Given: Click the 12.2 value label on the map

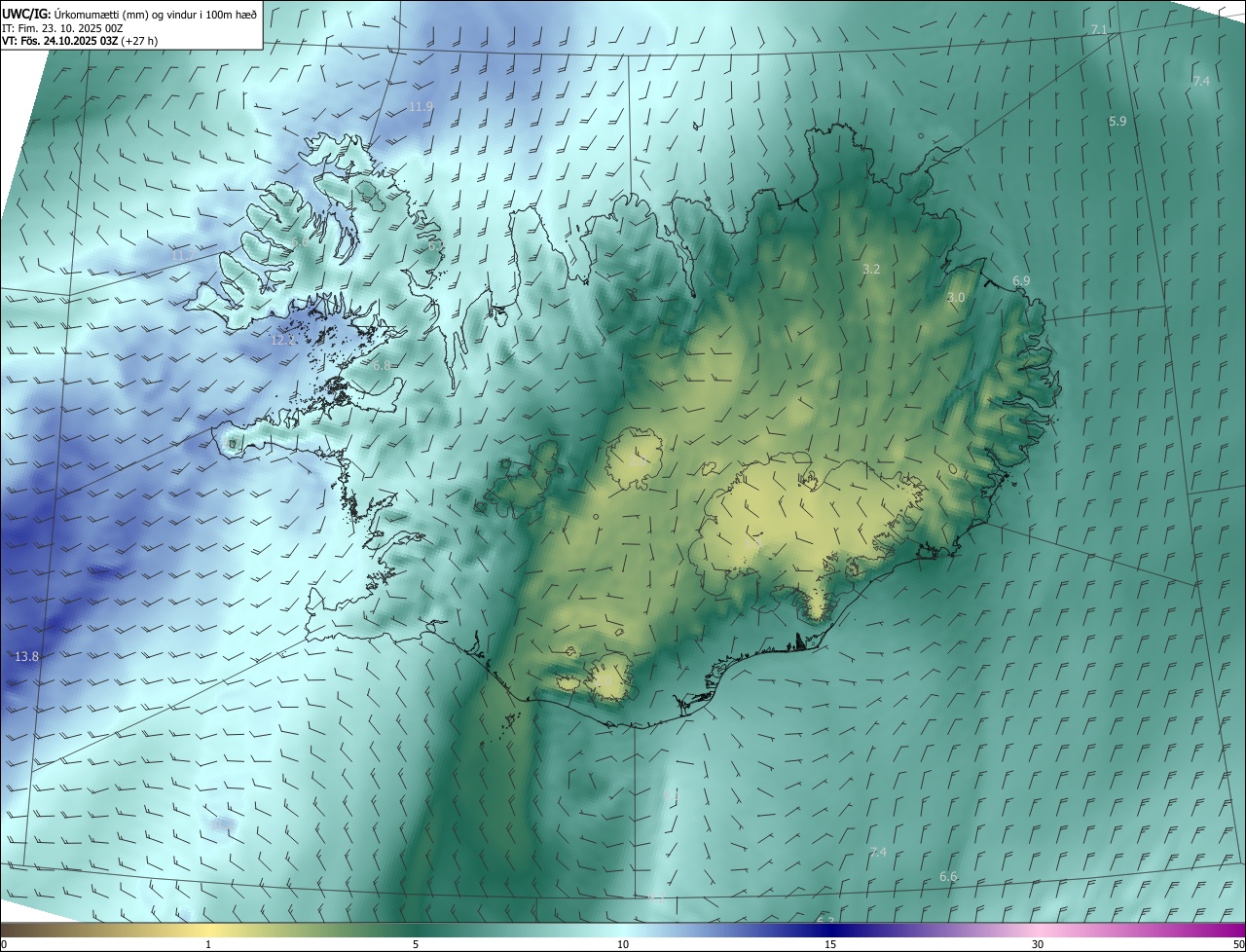Looking at the screenshot, I should (x=282, y=341).
